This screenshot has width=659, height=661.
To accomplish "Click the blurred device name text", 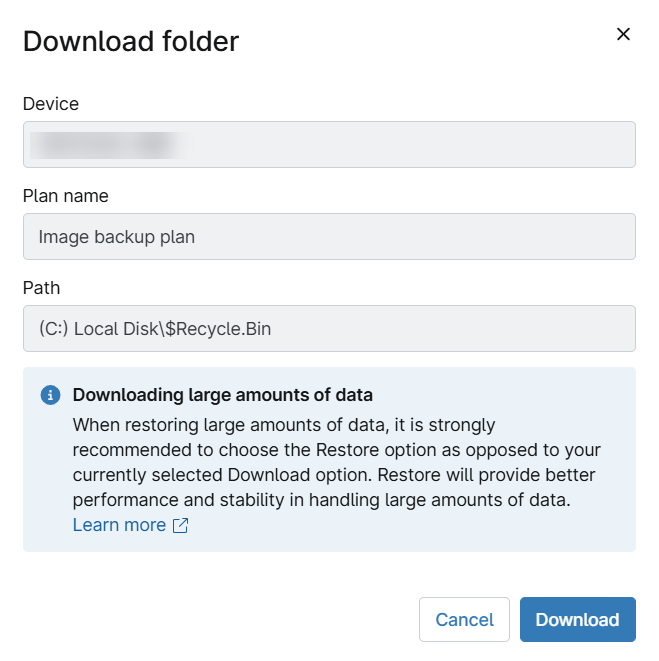I will pos(108,145).
